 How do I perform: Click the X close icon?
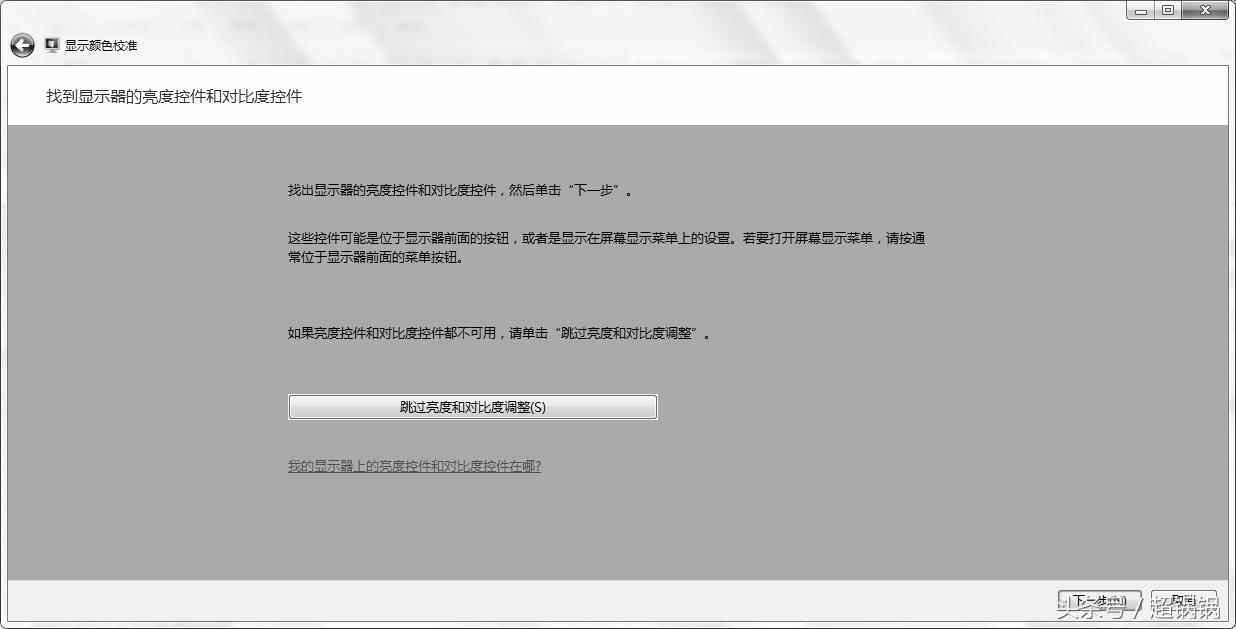pos(1202,10)
